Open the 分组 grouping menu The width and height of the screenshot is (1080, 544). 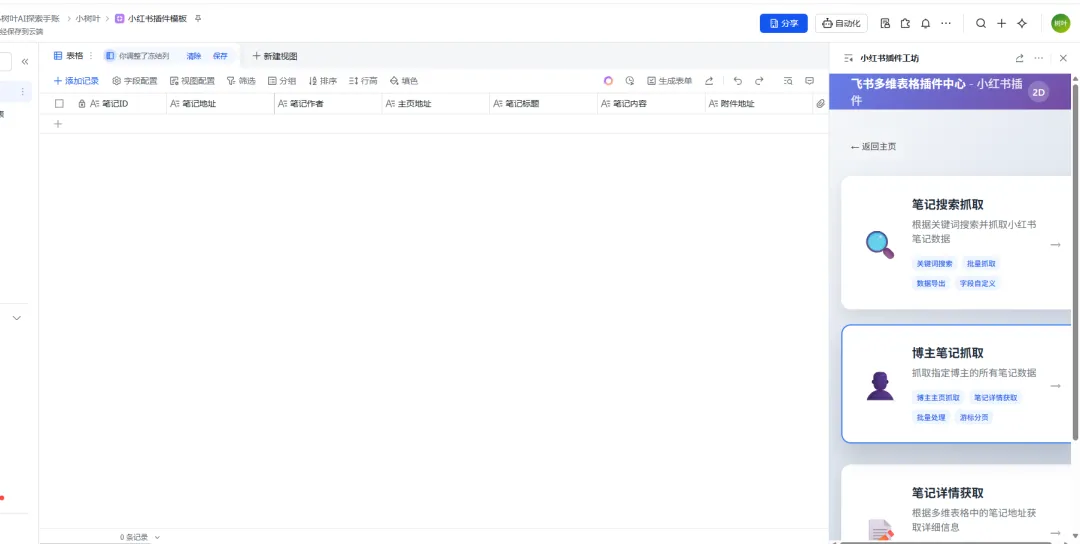click(x=282, y=81)
